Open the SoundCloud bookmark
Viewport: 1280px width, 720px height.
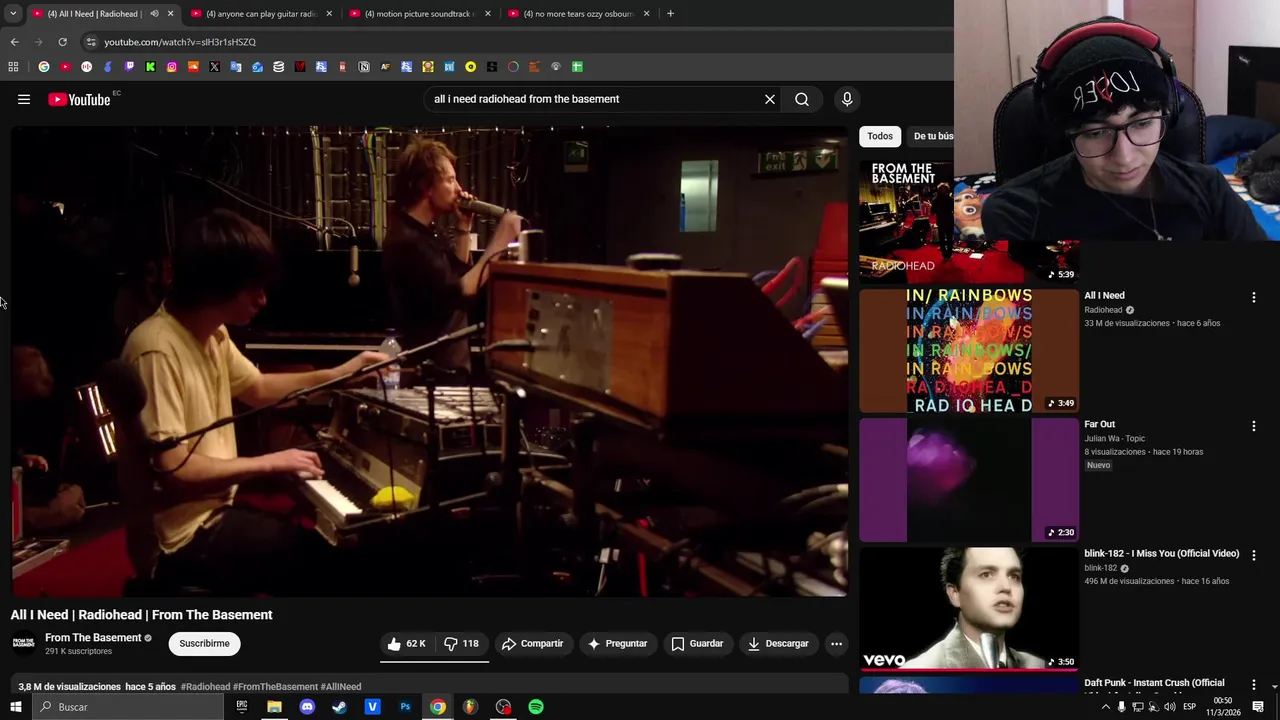pyautogui.click(x=193, y=67)
